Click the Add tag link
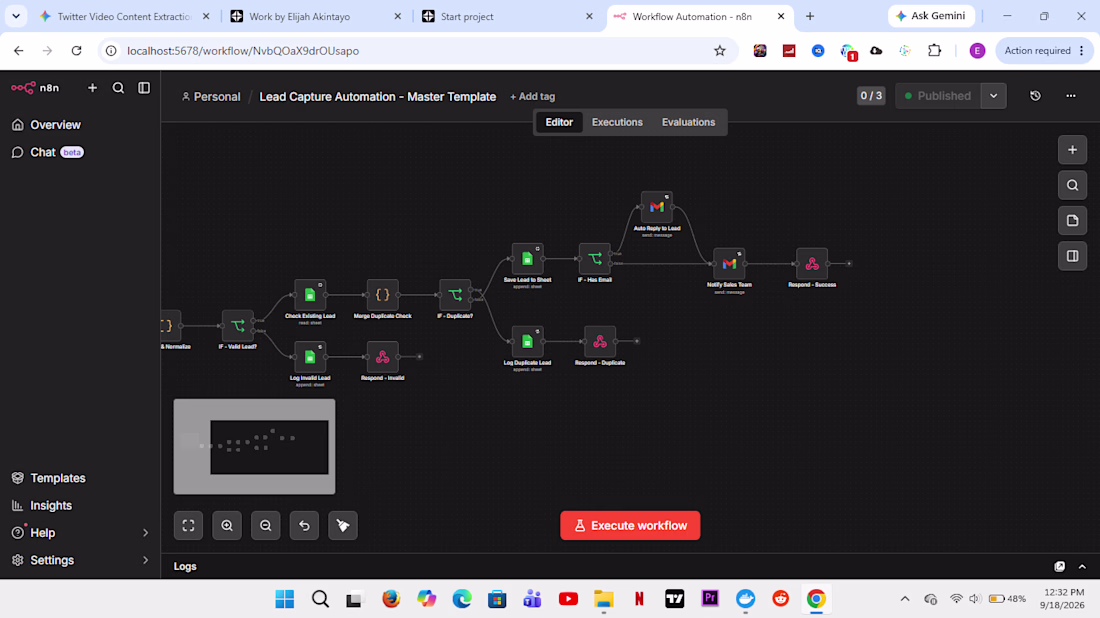Viewport: 1100px width, 618px height. coord(532,97)
